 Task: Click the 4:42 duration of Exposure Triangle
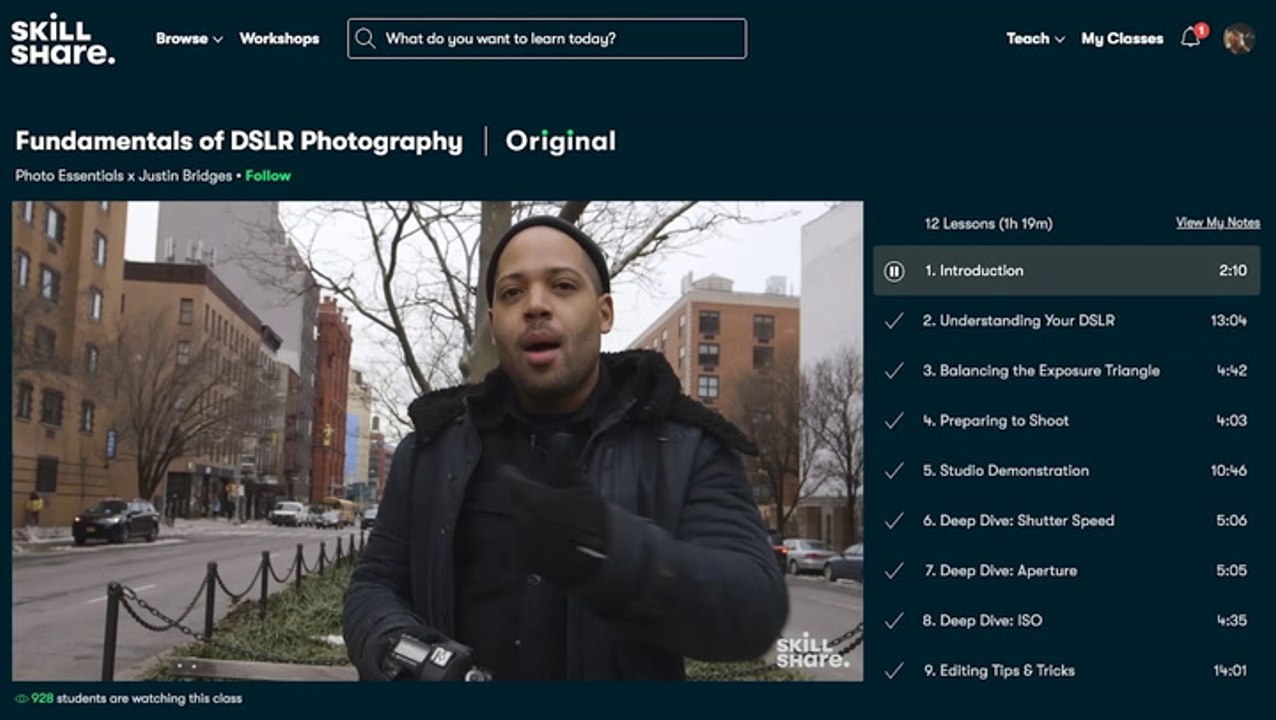(1232, 371)
